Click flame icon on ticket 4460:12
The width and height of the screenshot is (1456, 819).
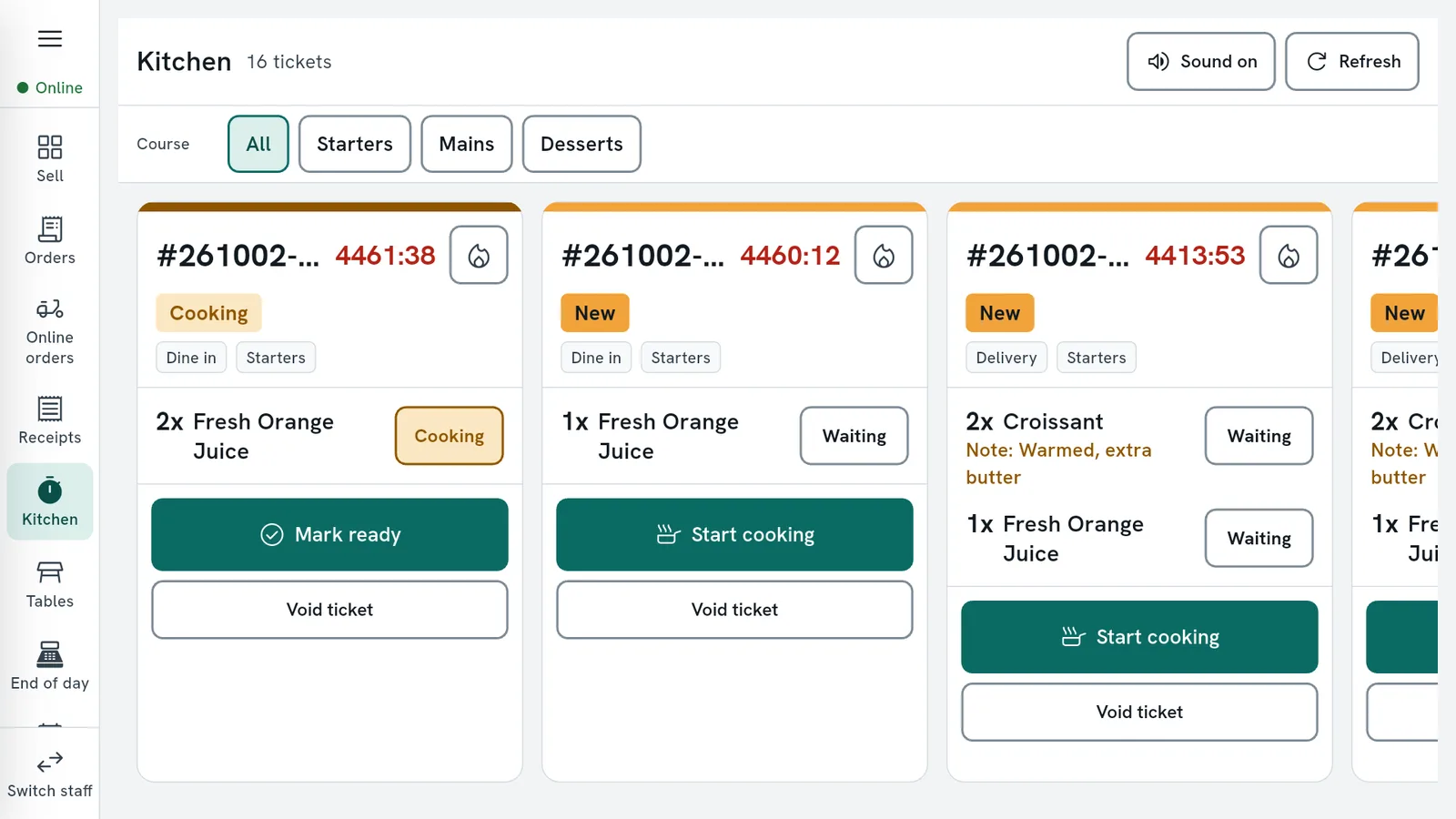click(x=884, y=255)
